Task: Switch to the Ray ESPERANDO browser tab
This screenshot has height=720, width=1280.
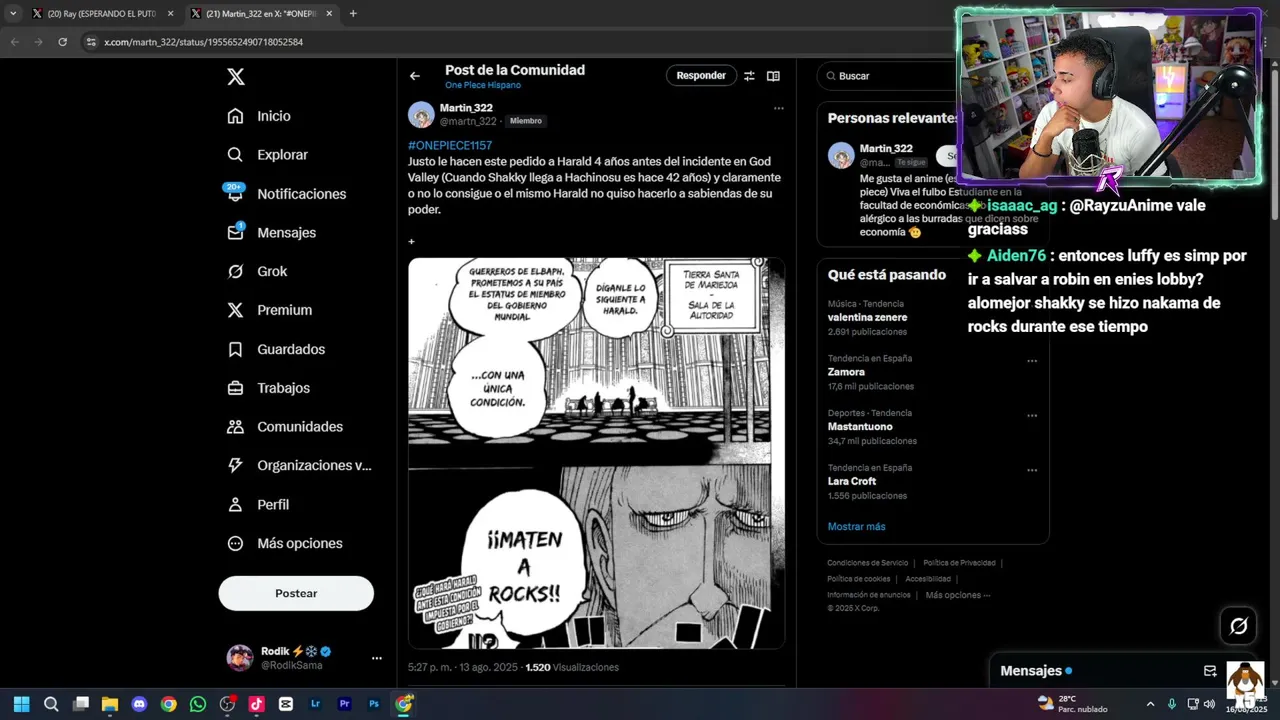Action: point(100,14)
